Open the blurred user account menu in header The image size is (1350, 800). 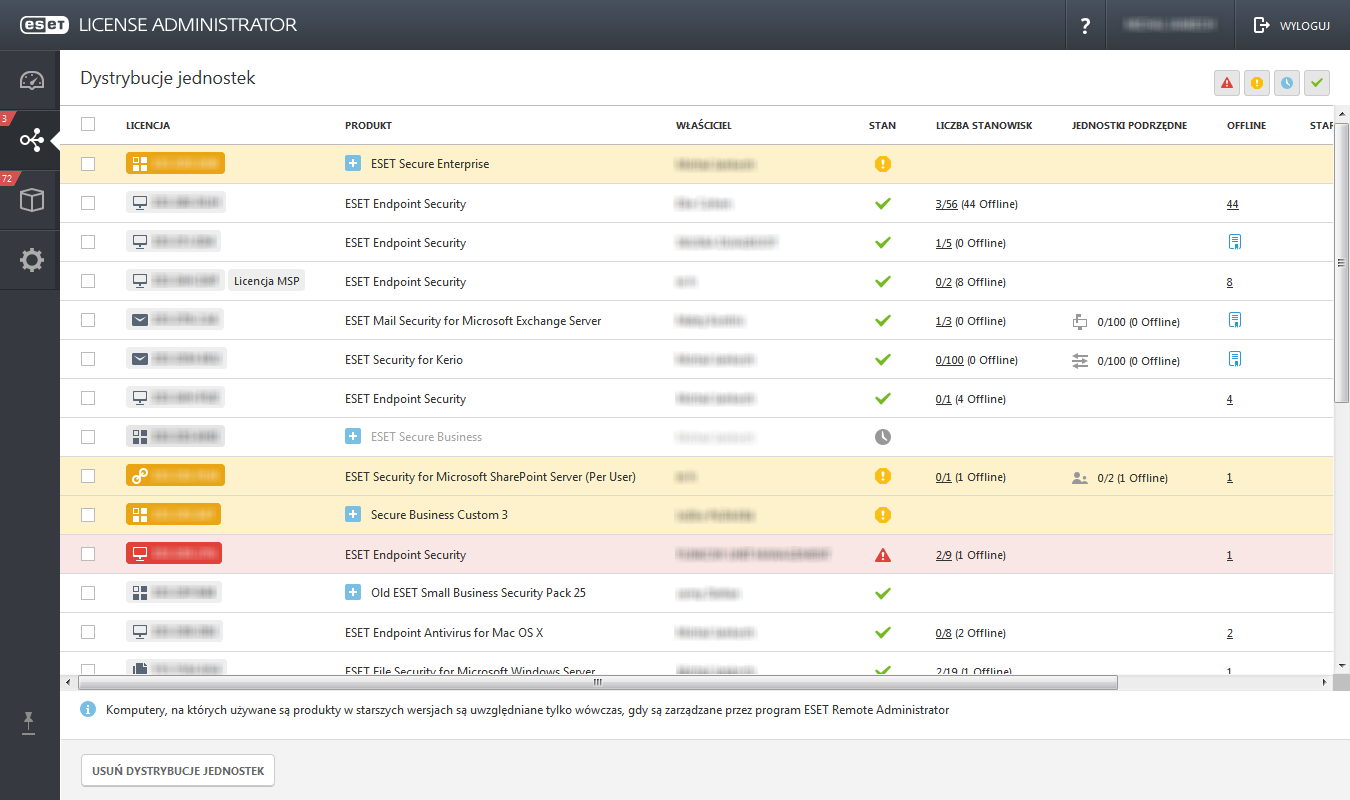1171,26
